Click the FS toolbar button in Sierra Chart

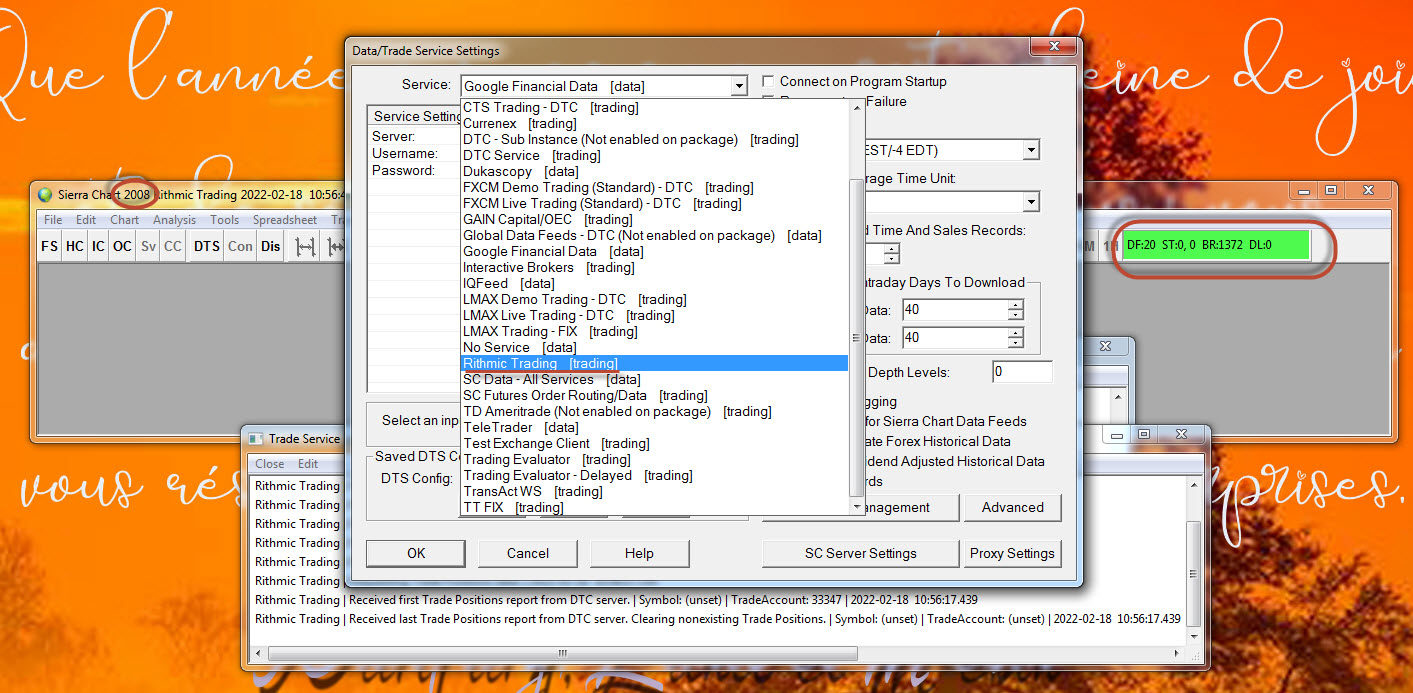49,246
